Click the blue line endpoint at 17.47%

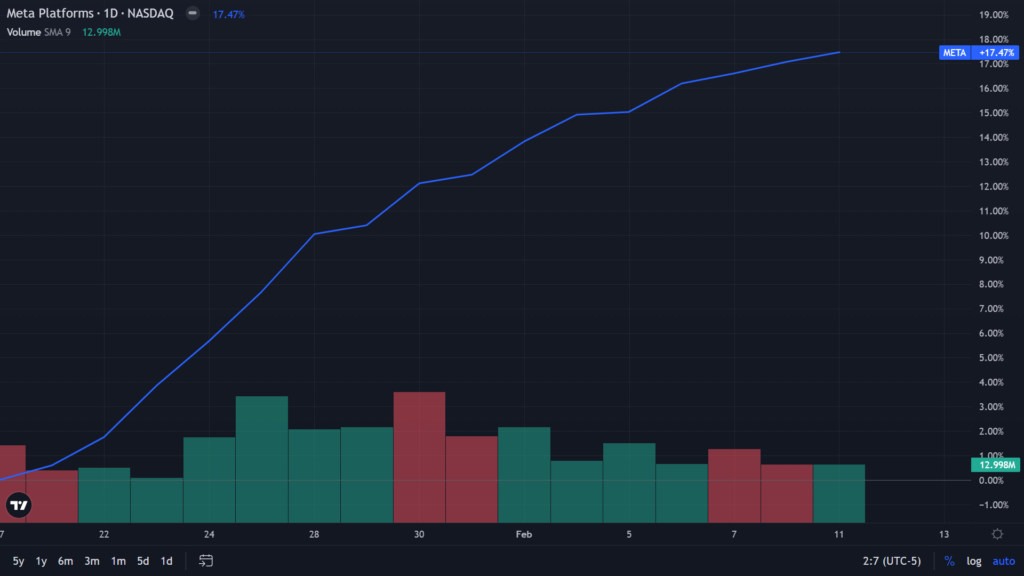click(x=839, y=52)
